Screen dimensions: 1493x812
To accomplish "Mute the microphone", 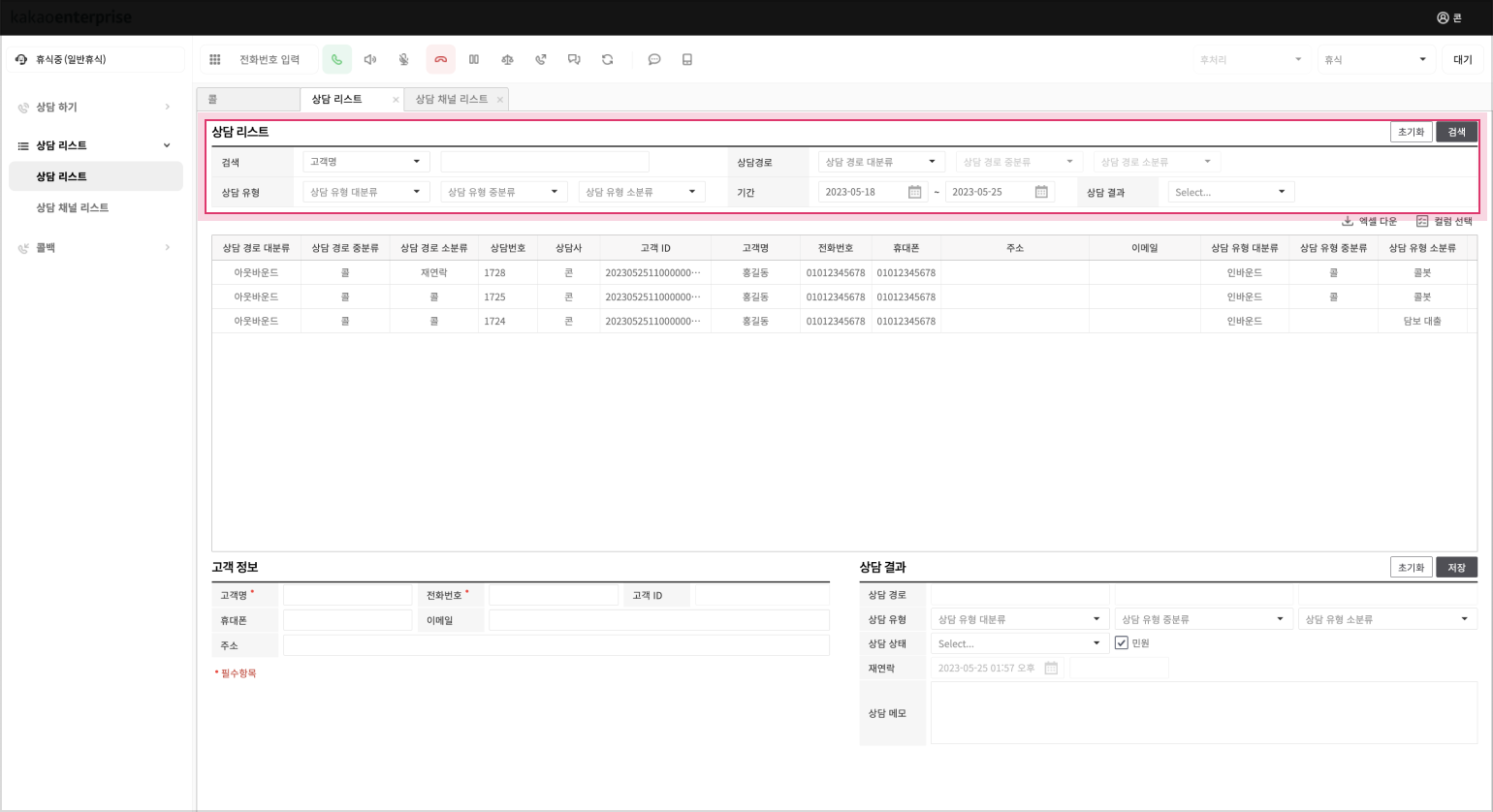I will tap(404, 60).
